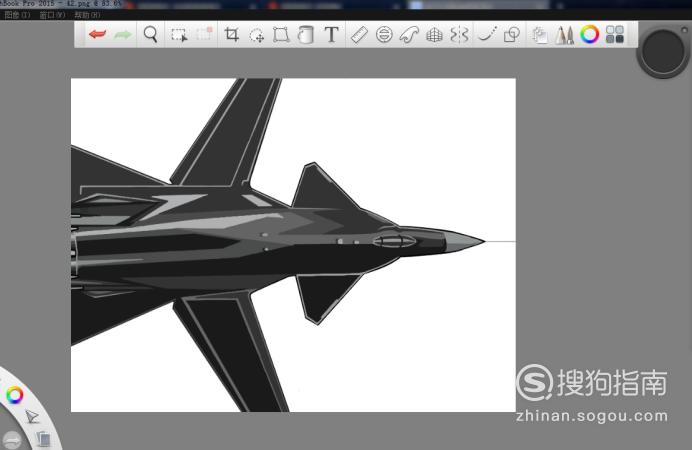This screenshot has width=692, height=450.
Task: Click the deselect selection icon
Action: [x=204, y=34]
